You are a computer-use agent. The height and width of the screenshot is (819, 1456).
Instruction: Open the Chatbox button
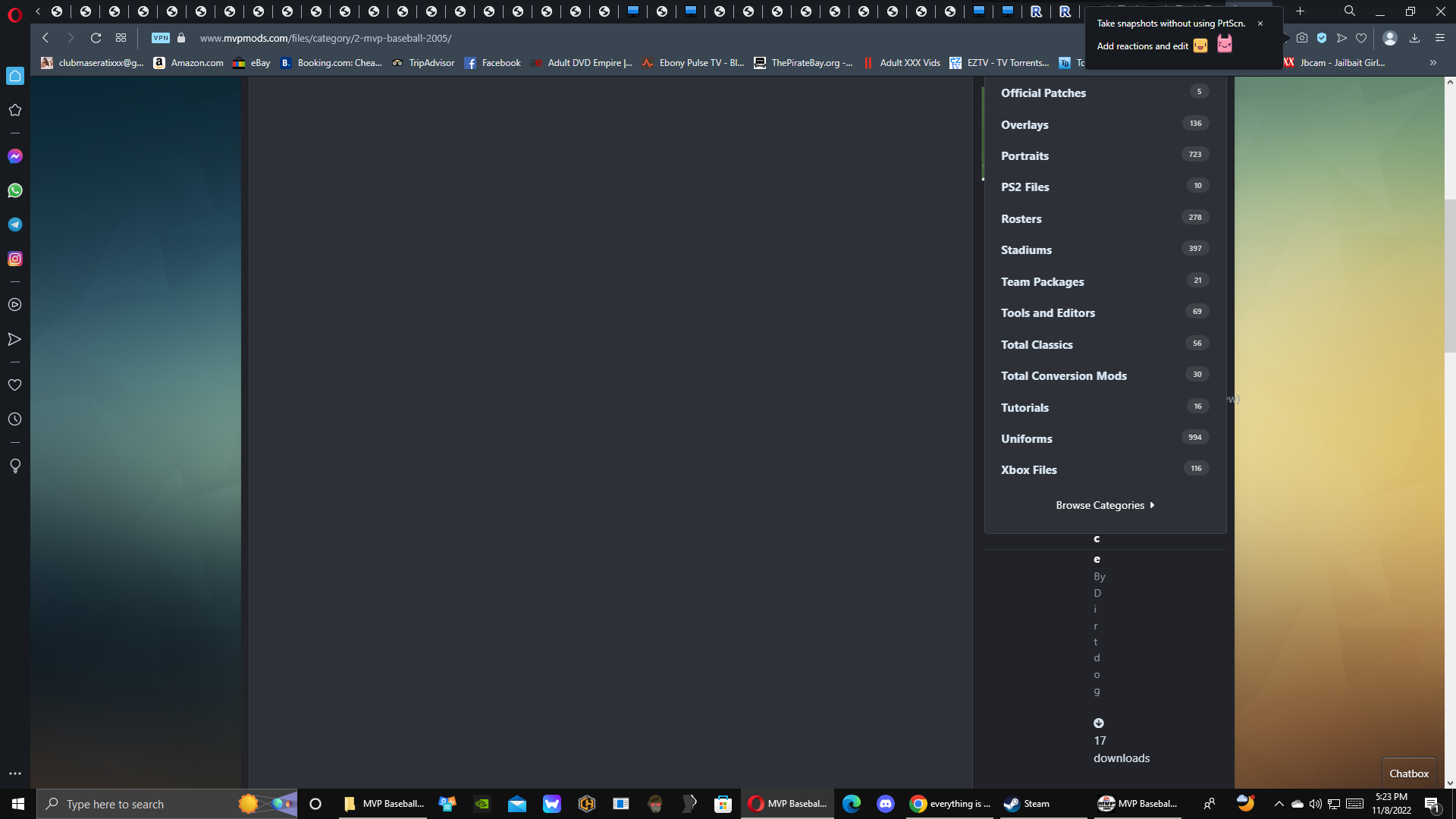click(x=1409, y=773)
